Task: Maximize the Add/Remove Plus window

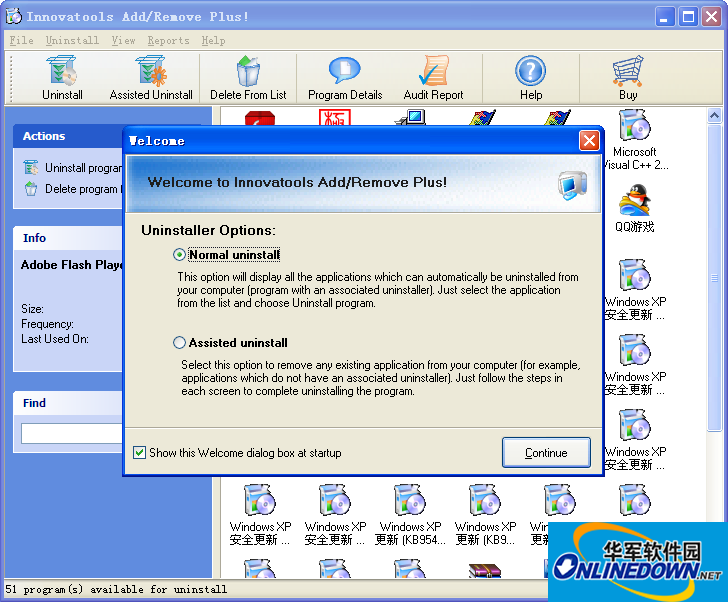Action: coord(688,17)
